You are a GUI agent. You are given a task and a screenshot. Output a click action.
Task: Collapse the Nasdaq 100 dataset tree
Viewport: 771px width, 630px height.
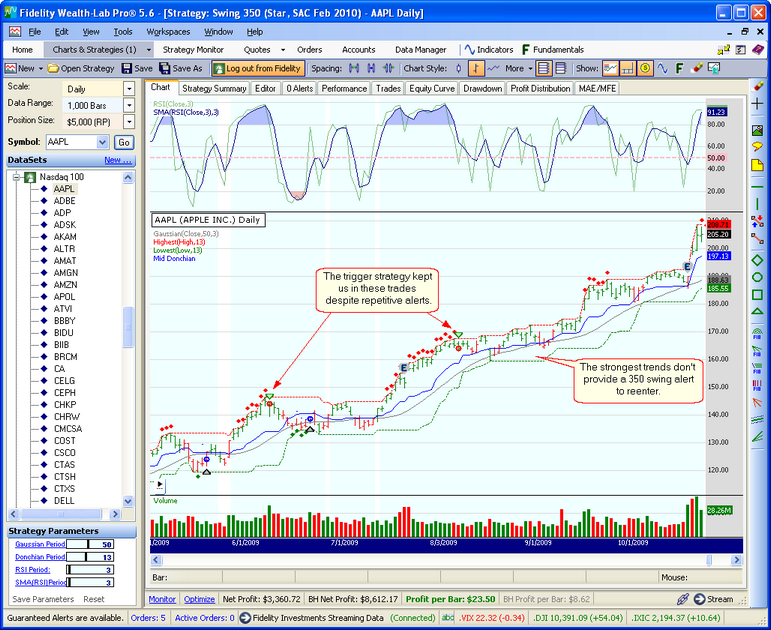coord(17,177)
